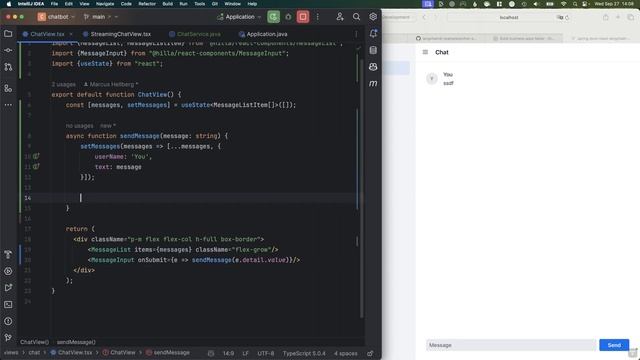Click the chat folder breadcrumb

34,353
